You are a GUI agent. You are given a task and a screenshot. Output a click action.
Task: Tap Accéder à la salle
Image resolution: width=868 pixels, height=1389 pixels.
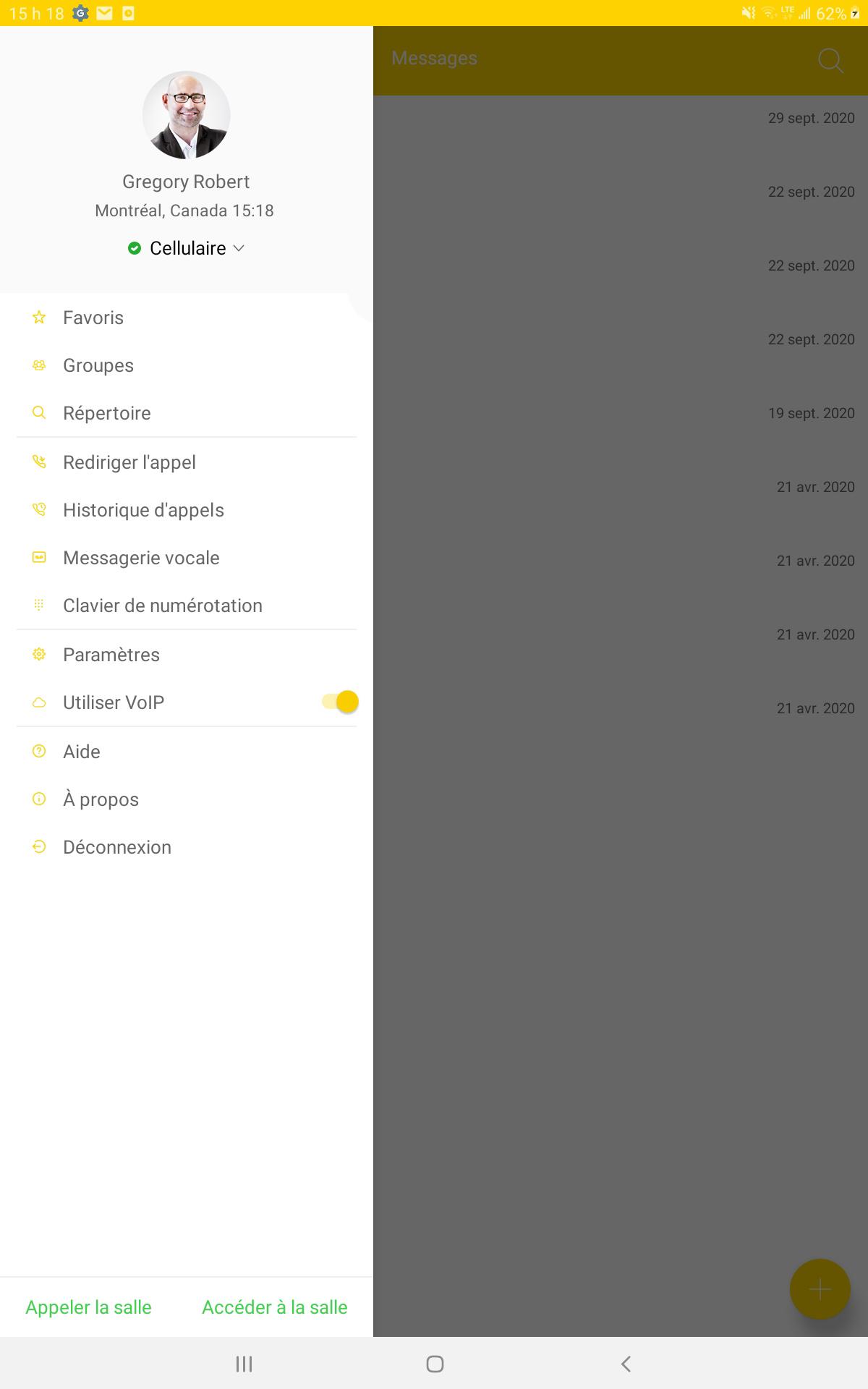275,1307
